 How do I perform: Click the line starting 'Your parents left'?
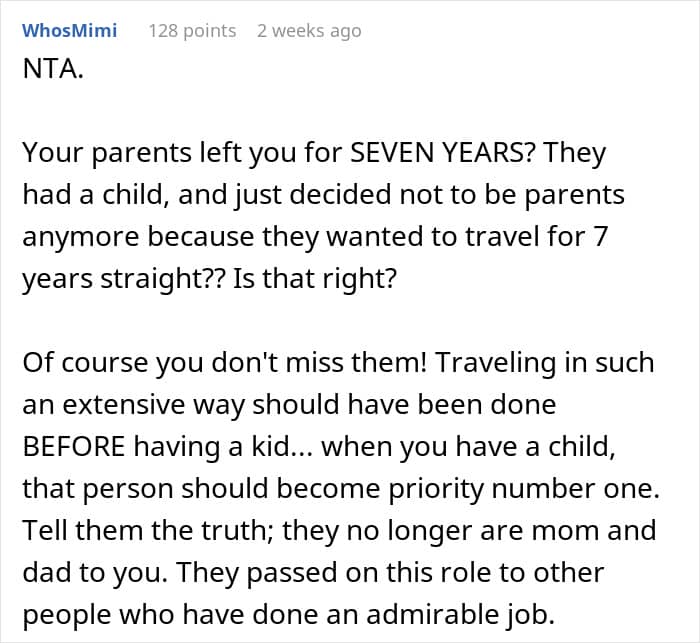tap(314, 153)
